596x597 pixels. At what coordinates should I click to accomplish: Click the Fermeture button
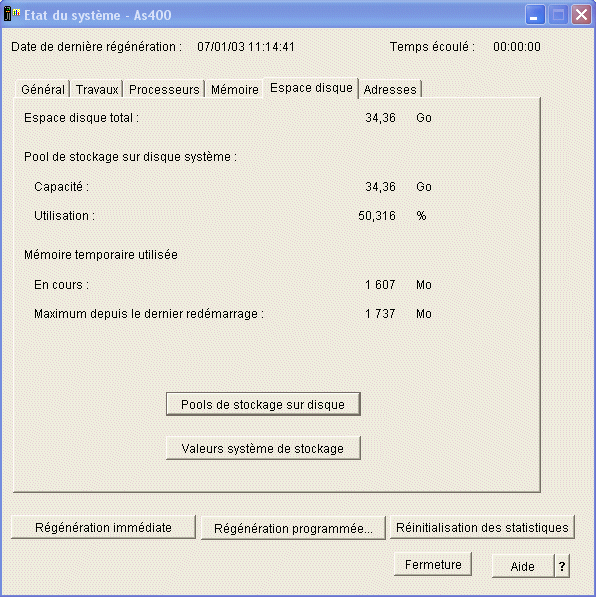pyautogui.click(x=433, y=564)
